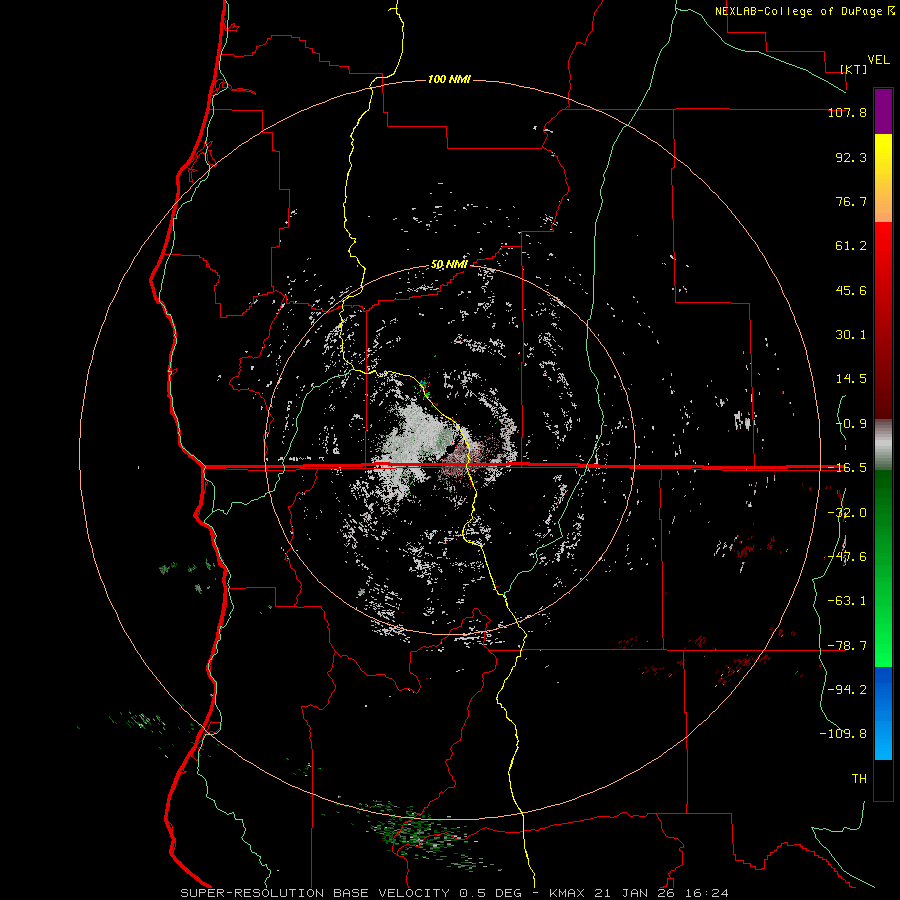Image resolution: width=900 pixels, height=900 pixels.
Task: Click the blue band of the color scale
Action: (x=883, y=713)
